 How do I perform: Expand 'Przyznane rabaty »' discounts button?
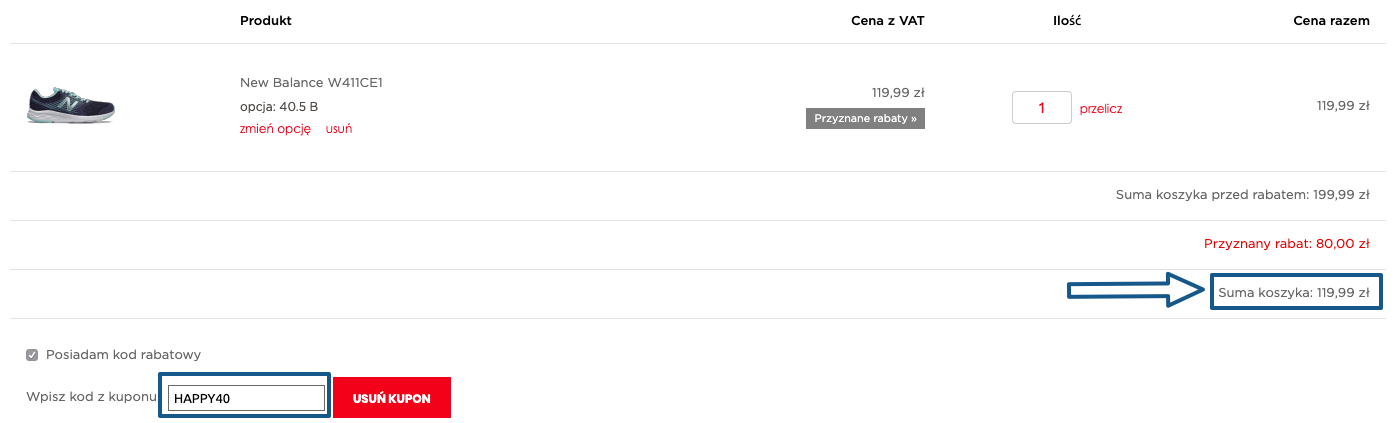pos(865,119)
